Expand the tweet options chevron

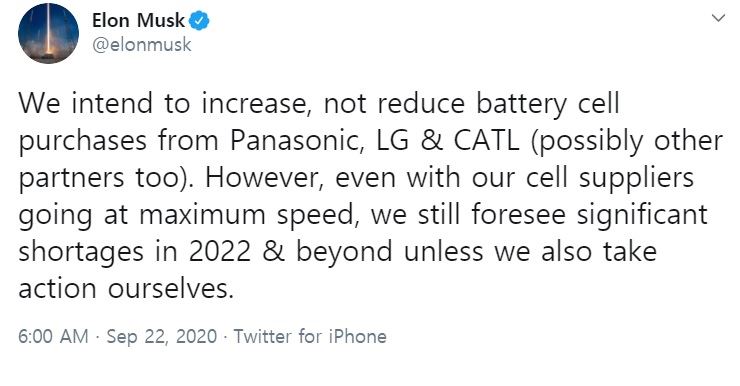[x=718, y=18]
